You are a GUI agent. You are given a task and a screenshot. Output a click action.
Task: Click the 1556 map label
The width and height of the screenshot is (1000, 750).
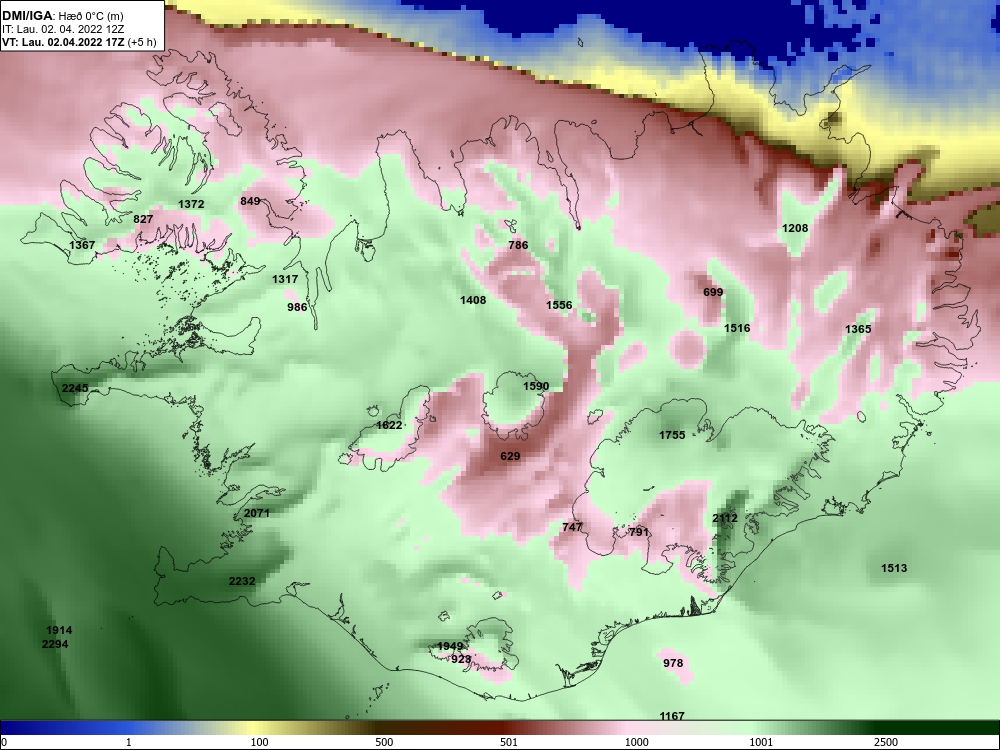(559, 305)
